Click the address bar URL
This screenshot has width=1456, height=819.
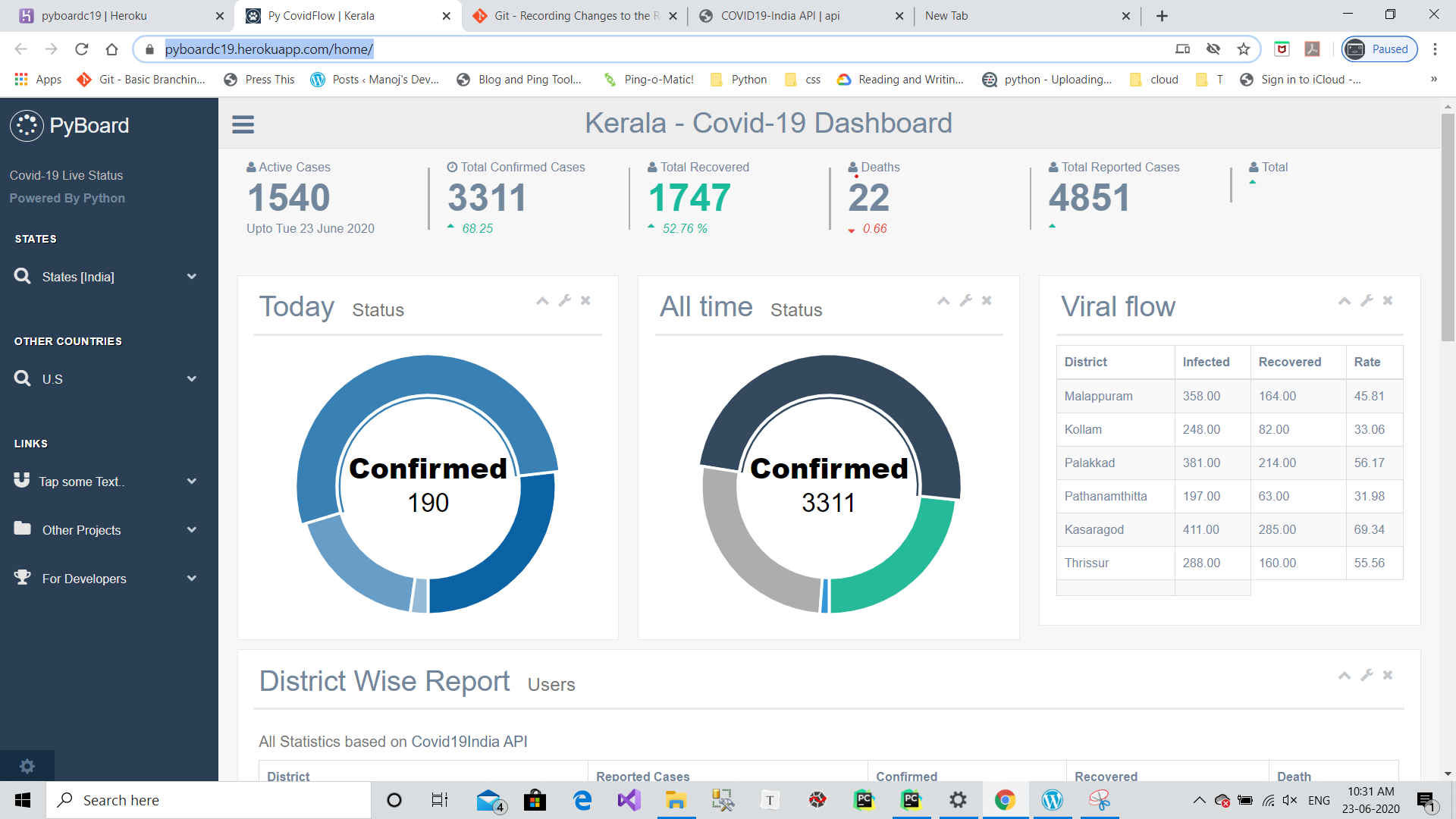[269, 49]
